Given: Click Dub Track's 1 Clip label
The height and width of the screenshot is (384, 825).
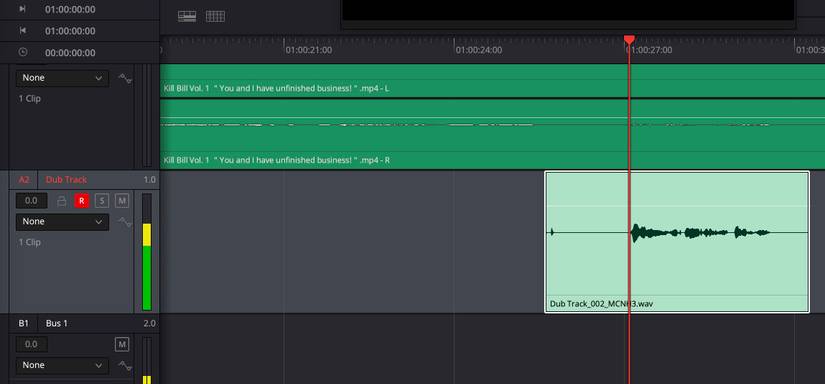Looking at the screenshot, I should pos(29,242).
